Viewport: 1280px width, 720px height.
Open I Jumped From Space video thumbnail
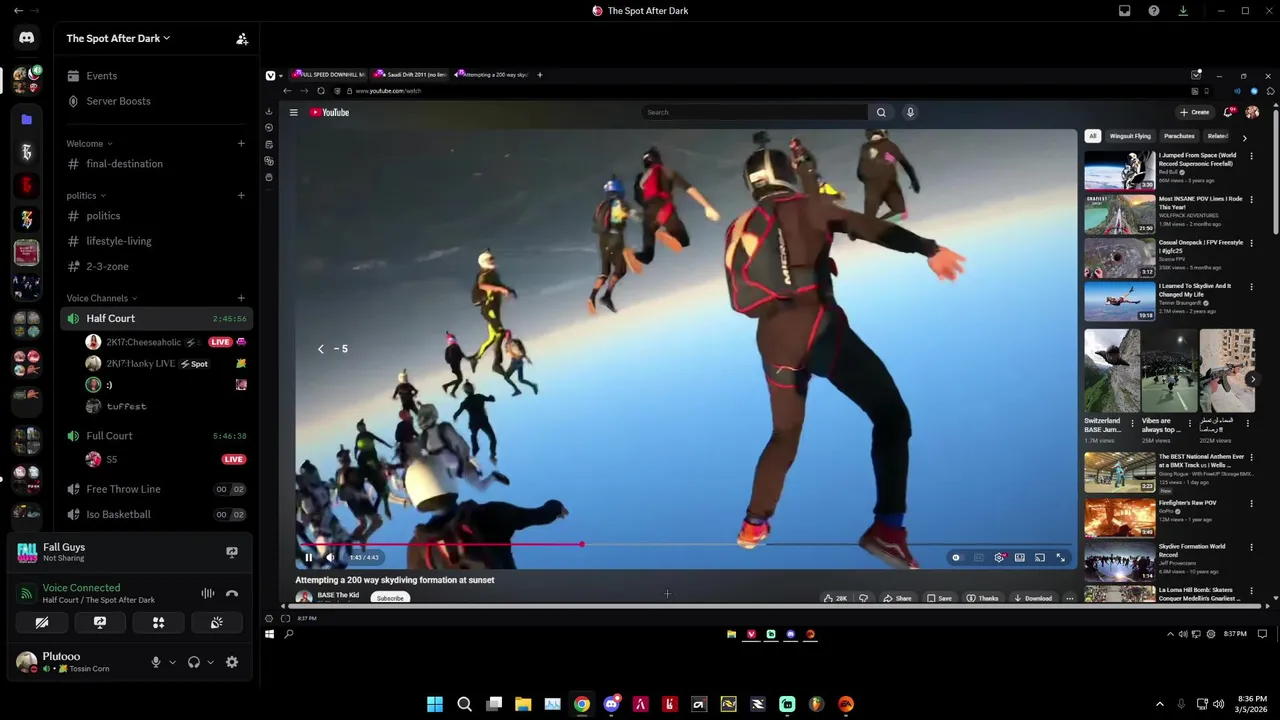[1120, 170]
